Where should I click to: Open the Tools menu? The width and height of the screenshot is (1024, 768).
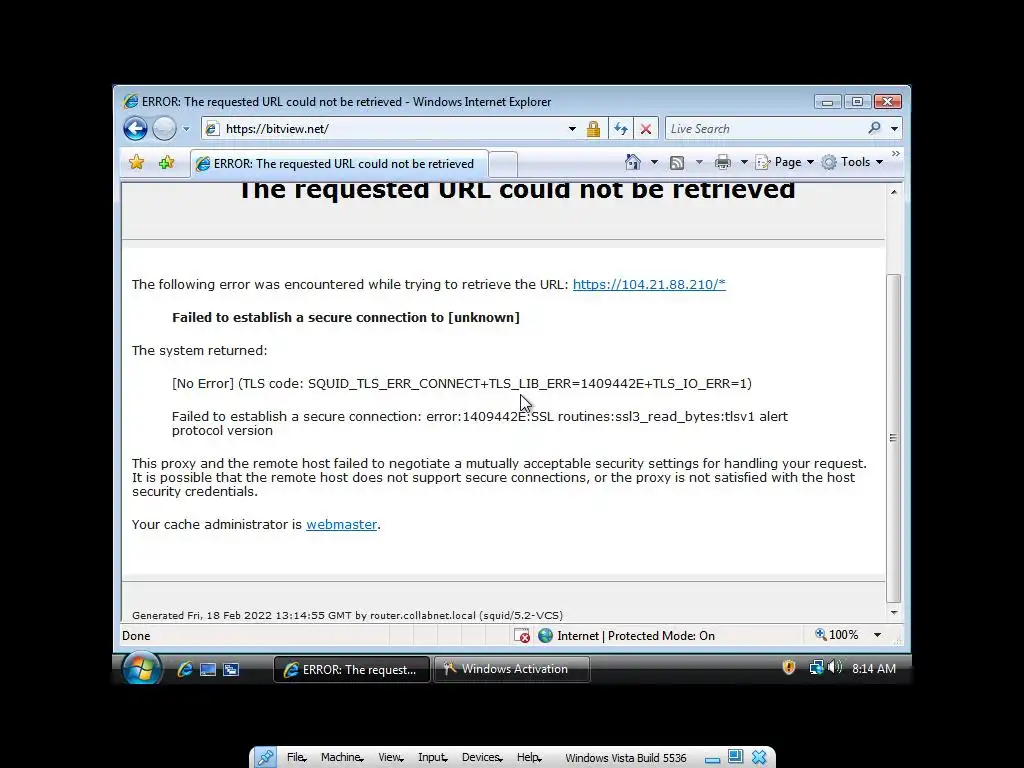click(853, 162)
